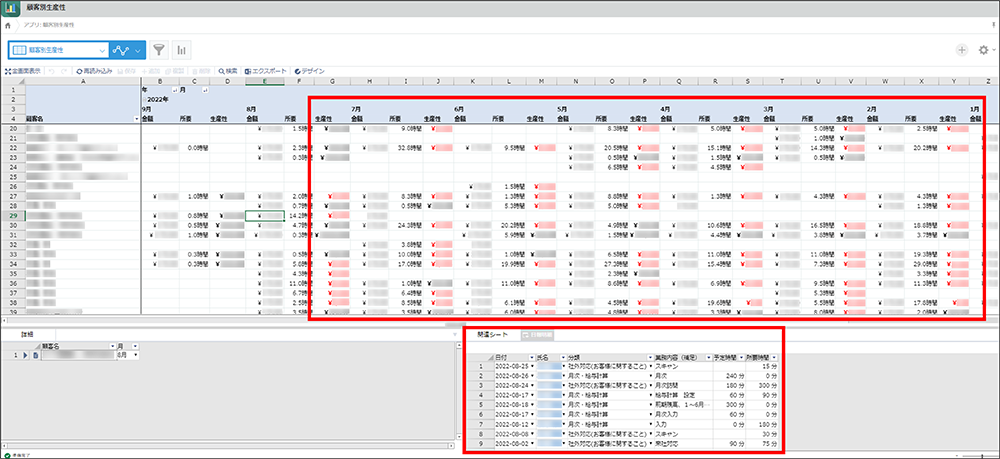Expand the graph selector chevron
The width and height of the screenshot is (1000, 459).
pyautogui.click(x=138, y=50)
